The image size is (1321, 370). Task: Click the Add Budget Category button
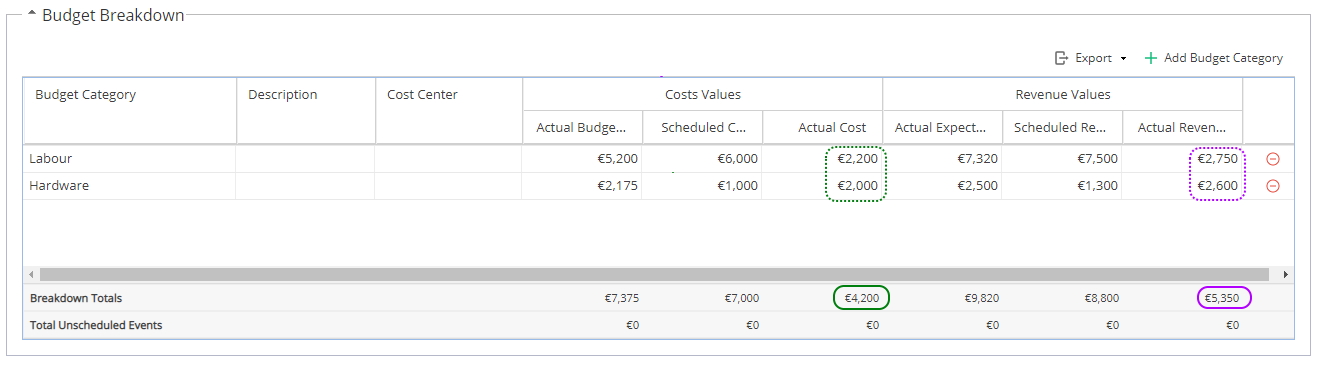tap(1213, 58)
